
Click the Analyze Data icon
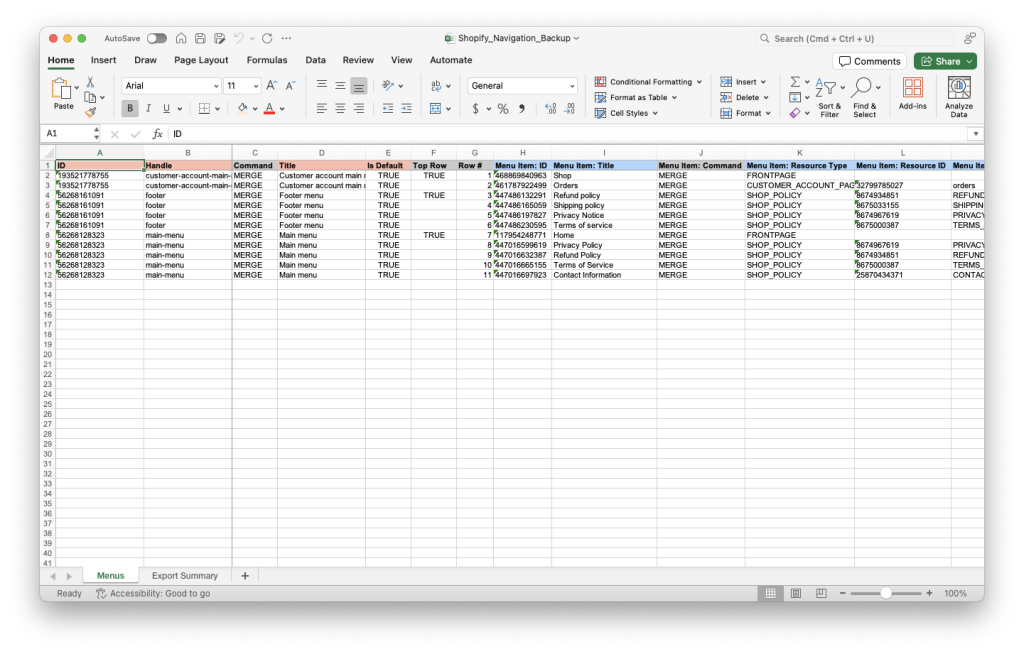958,95
